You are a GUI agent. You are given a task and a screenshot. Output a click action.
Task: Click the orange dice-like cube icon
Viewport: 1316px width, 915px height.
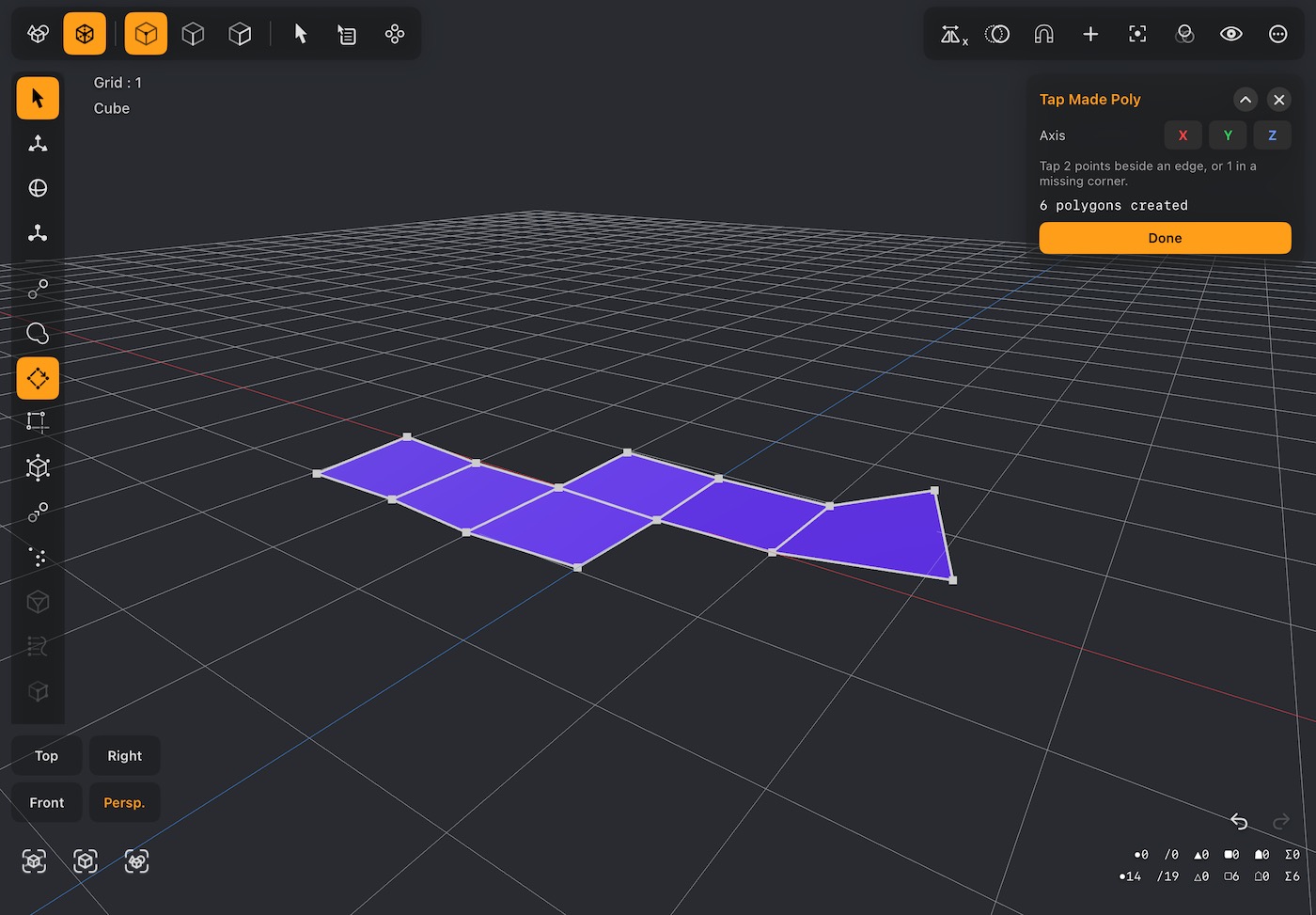pyautogui.click(x=85, y=34)
